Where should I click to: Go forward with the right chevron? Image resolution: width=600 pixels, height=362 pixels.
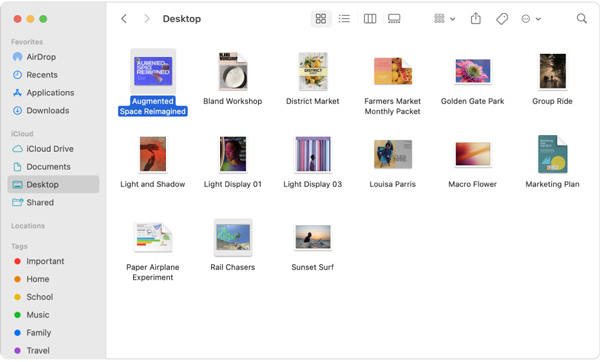click(147, 18)
